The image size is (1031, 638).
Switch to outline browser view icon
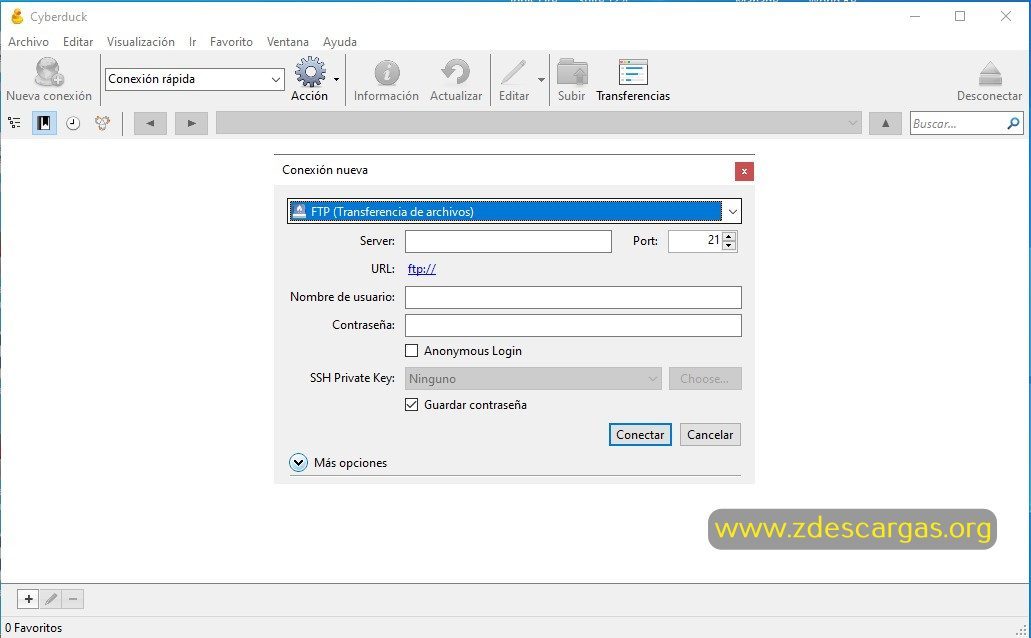[14, 123]
